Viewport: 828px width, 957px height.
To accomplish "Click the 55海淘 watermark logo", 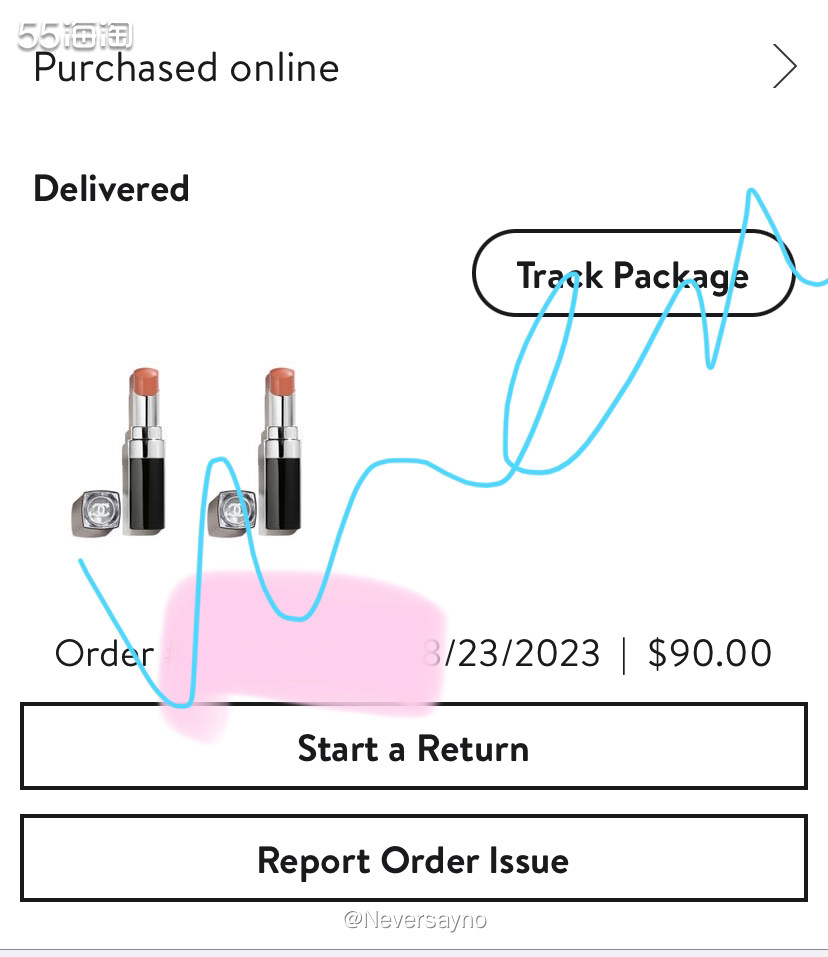I will tap(74, 35).
